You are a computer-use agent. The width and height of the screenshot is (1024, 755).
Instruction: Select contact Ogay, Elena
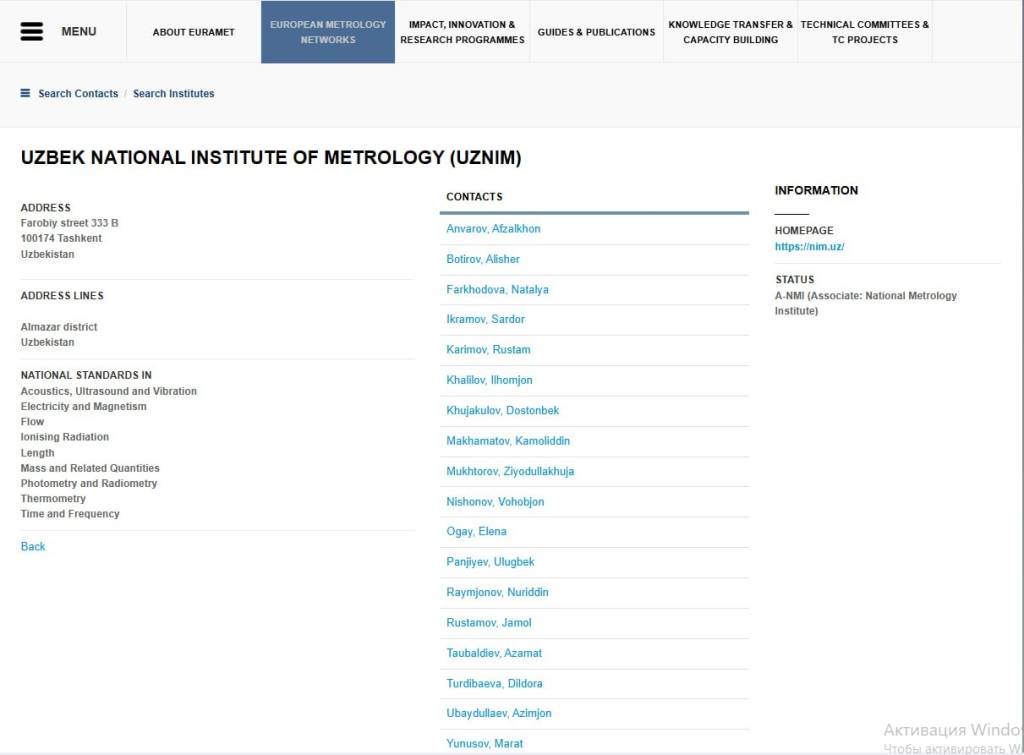(476, 531)
